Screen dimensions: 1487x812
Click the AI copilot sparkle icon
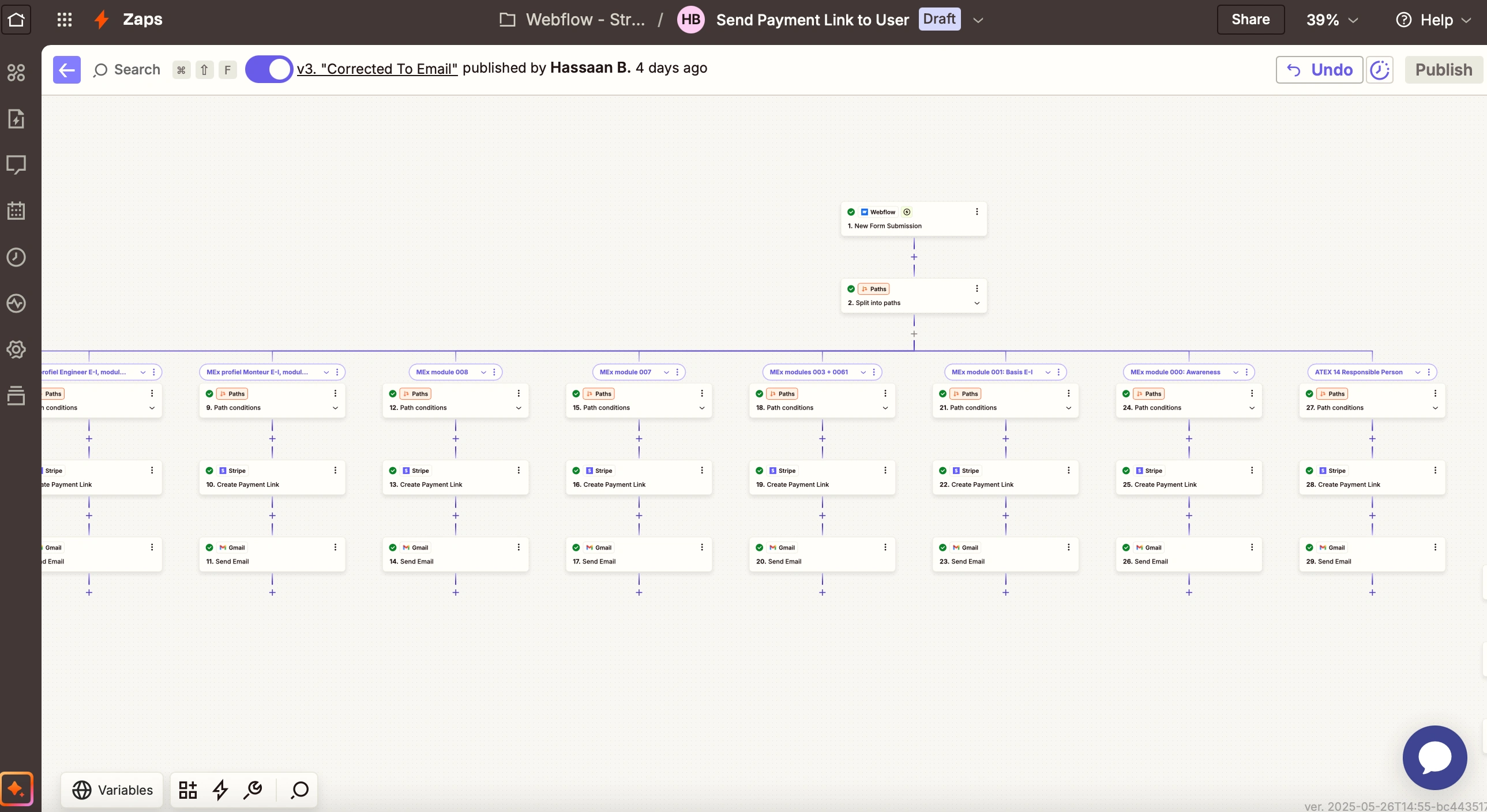pos(16,788)
